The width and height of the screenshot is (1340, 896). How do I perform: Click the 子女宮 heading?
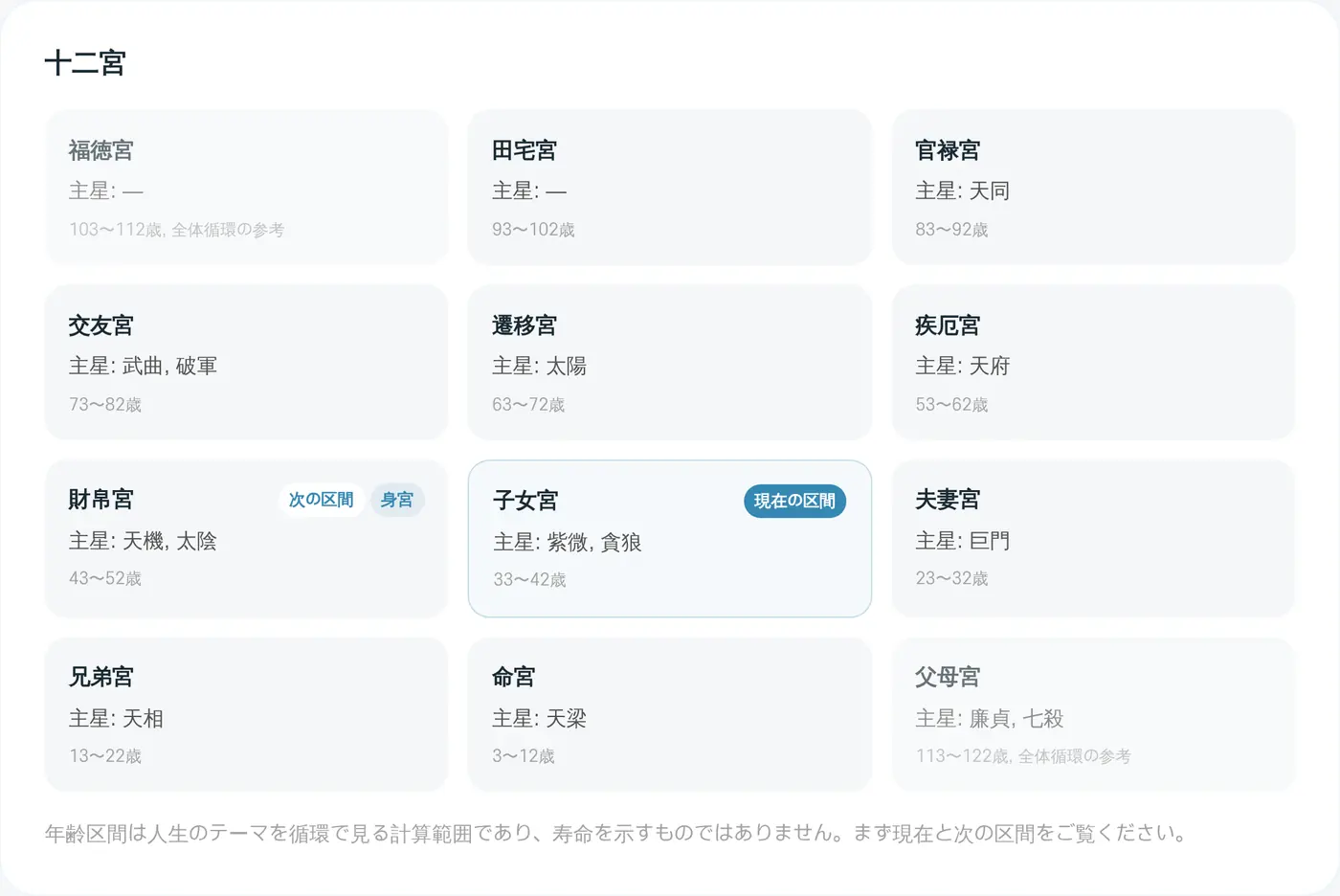[525, 501]
